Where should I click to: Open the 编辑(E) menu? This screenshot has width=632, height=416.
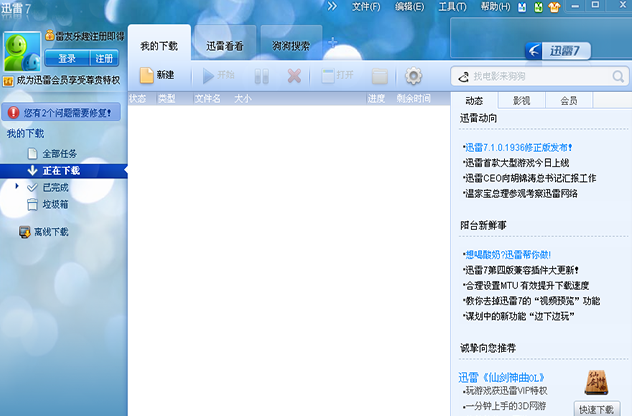point(410,6)
